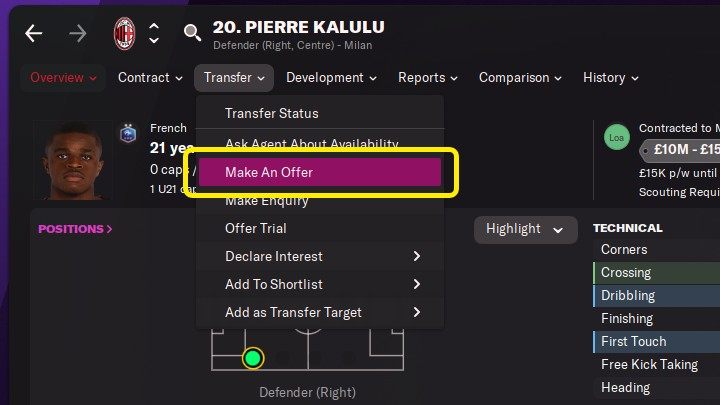Click the green Loa loan status icon

[x=617, y=138]
